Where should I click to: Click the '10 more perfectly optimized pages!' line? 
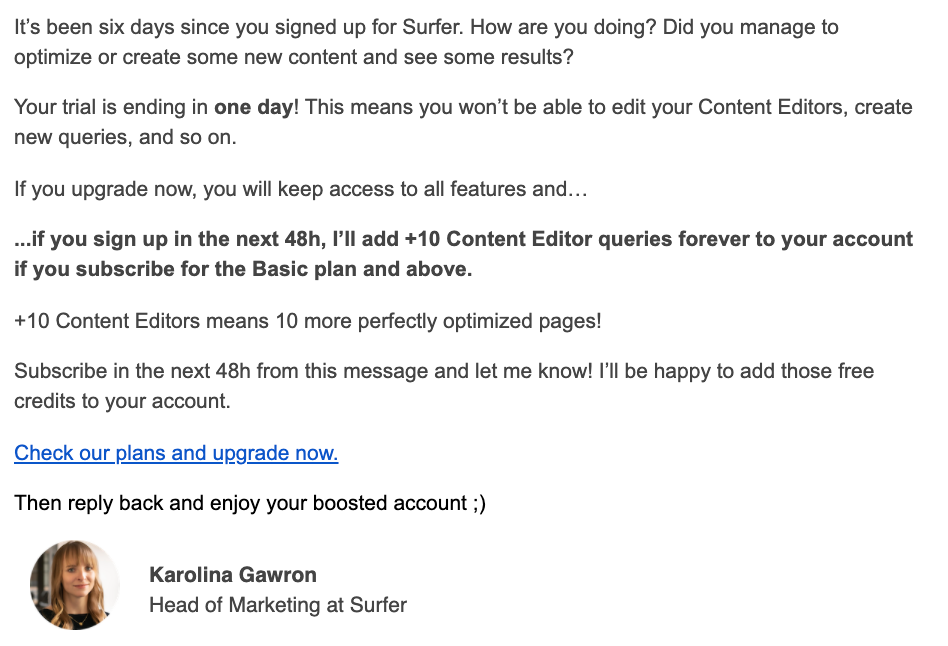pos(438,321)
